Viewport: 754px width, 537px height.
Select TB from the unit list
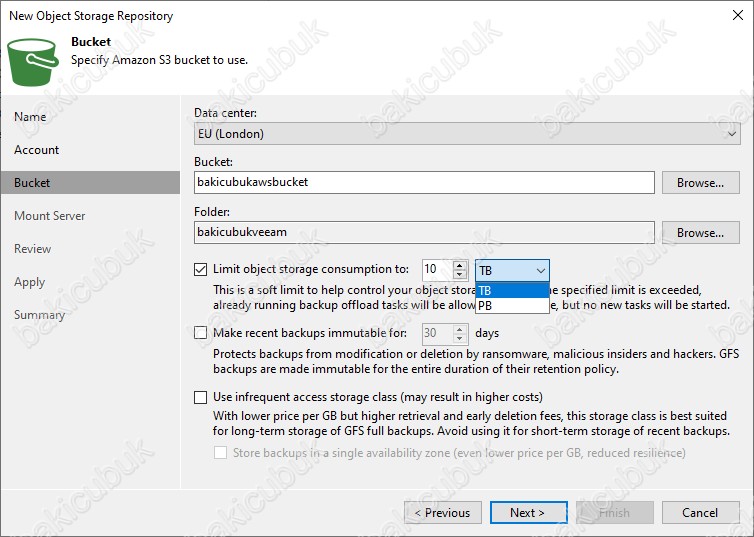click(x=512, y=290)
